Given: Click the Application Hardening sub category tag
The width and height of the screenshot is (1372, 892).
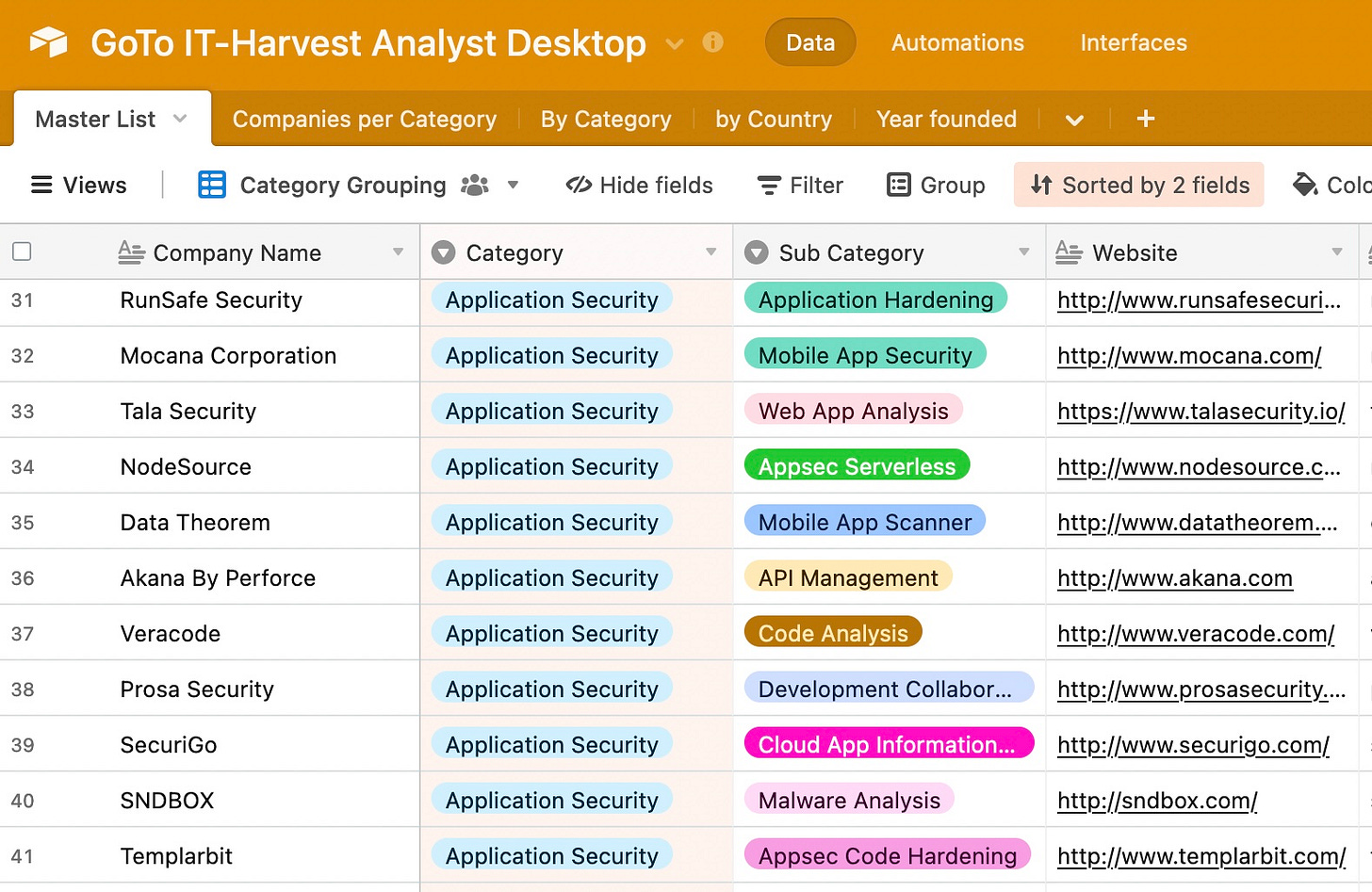Looking at the screenshot, I should [875, 300].
